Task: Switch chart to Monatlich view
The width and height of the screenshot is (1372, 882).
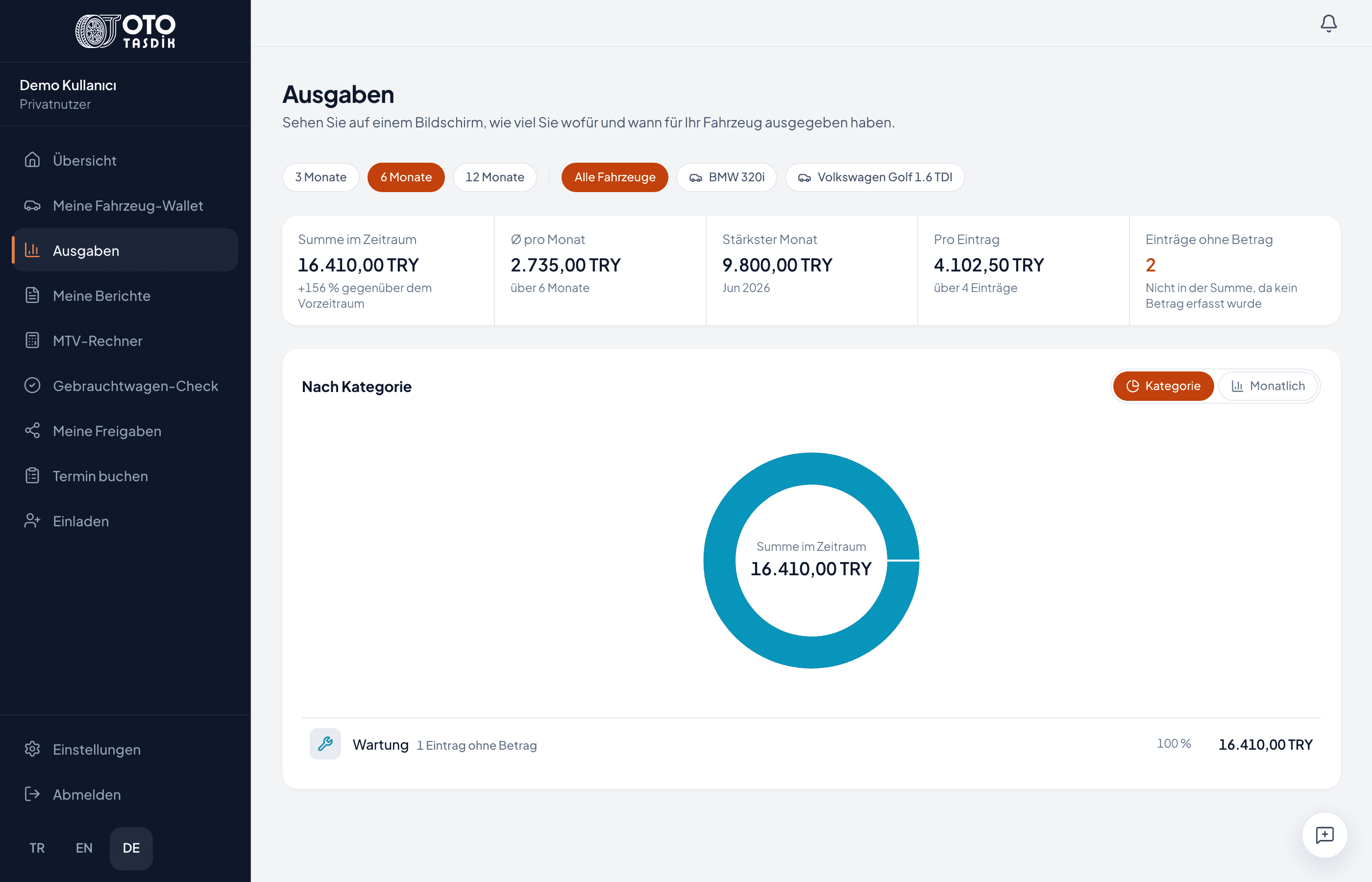Action: (1268, 386)
